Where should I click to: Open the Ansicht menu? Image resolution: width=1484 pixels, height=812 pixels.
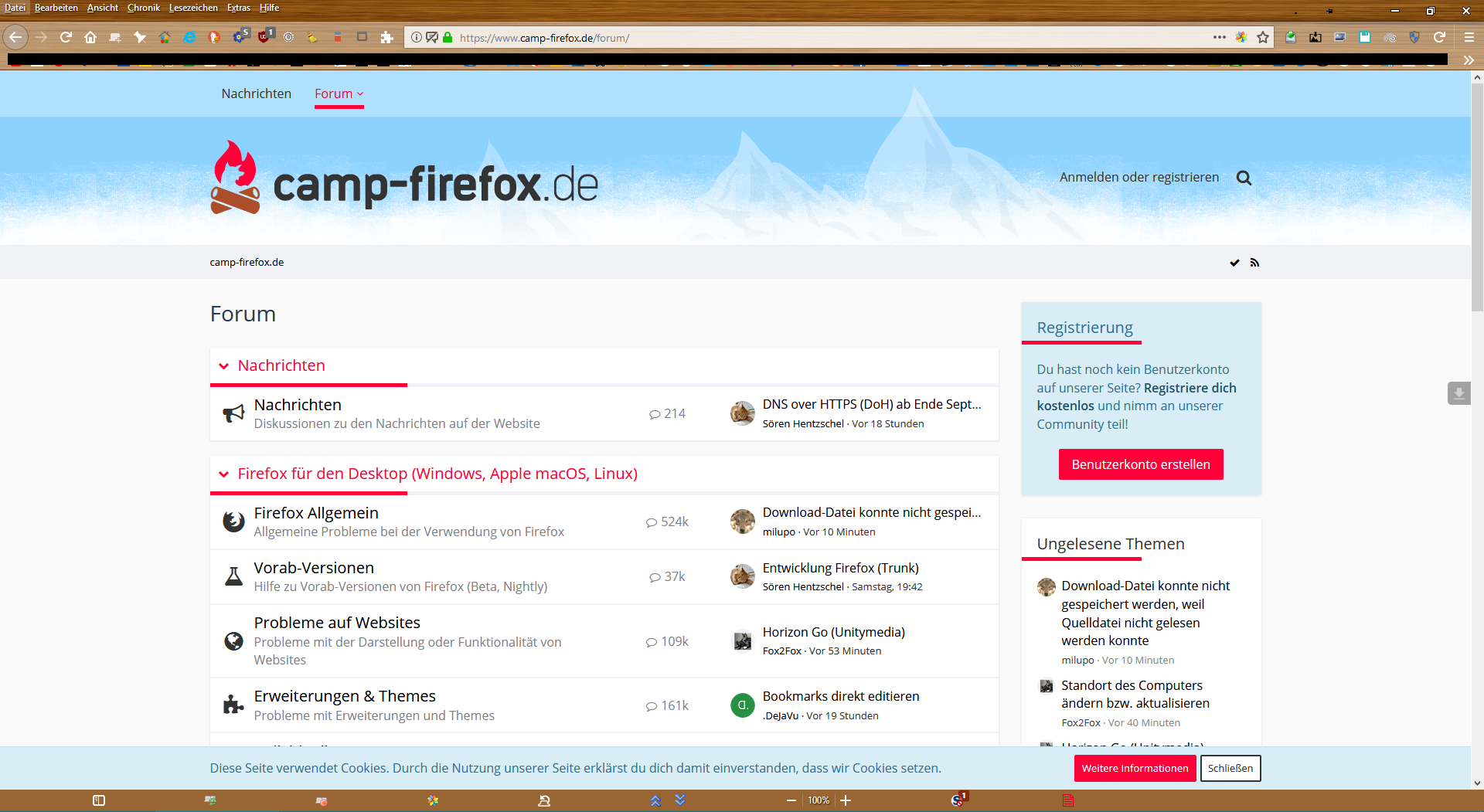[x=103, y=8]
